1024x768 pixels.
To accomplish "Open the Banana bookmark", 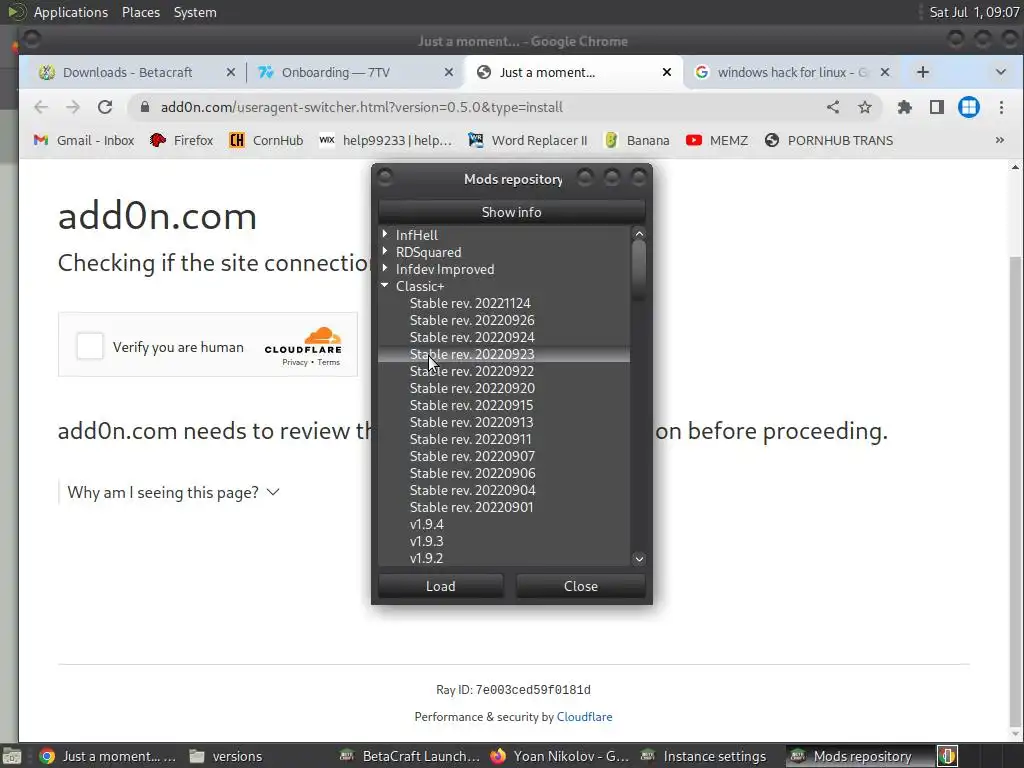I will pos(637,140).
